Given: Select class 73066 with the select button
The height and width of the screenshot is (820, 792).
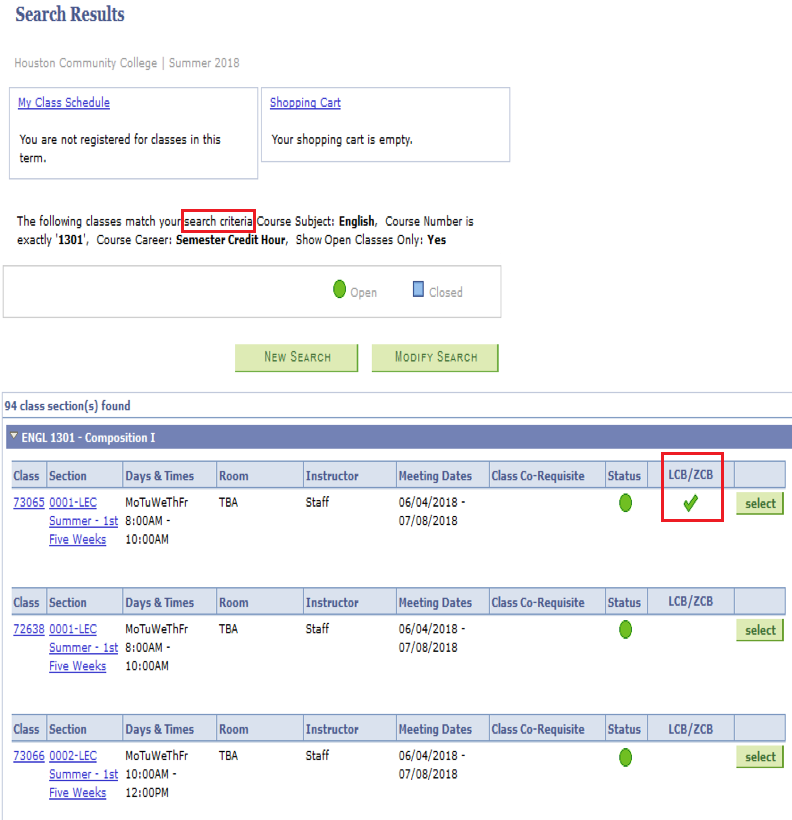Looking at the screenshot, I should pos(760,756).
